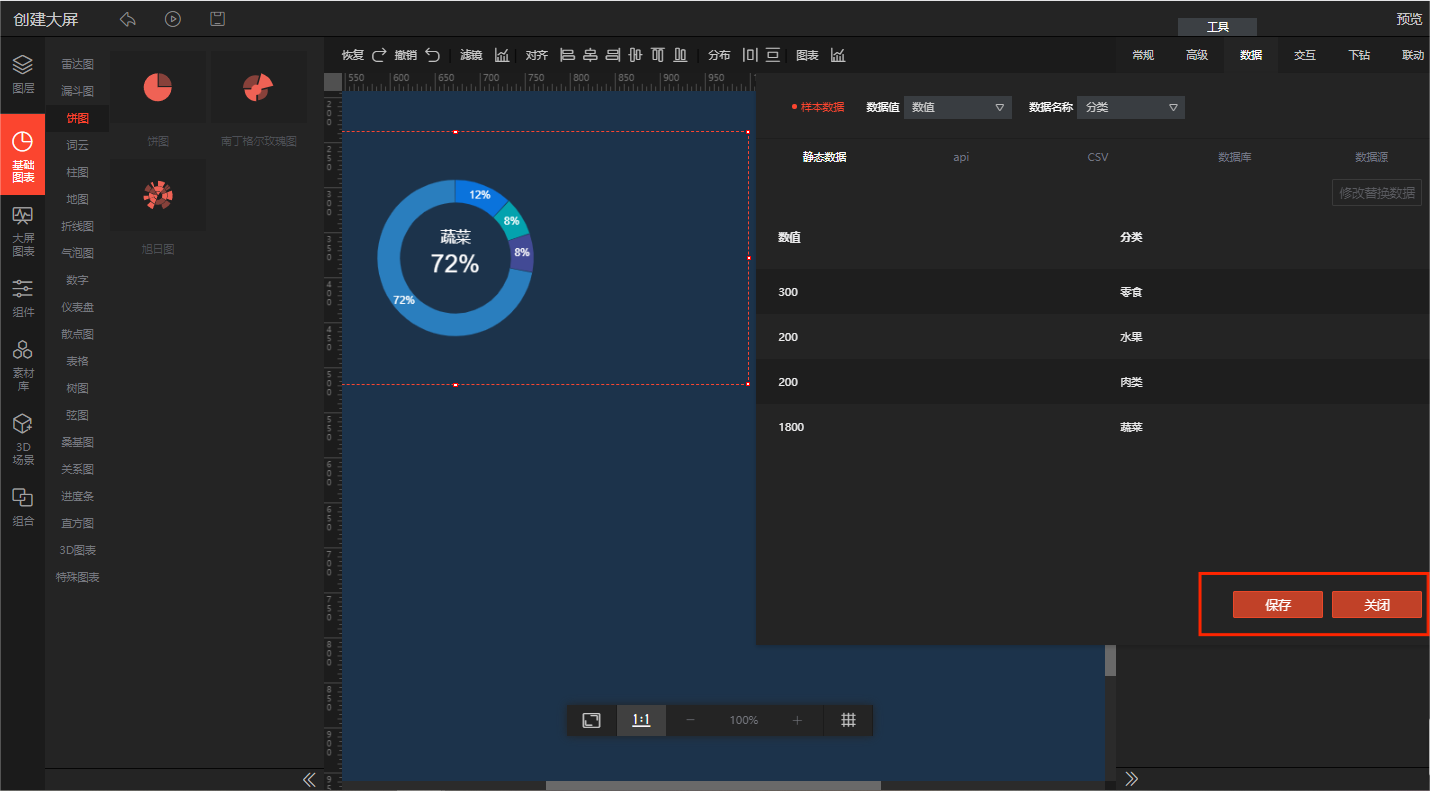Image resolution: width=1430 pixels, height=791 pixels.
Task: Choose the 饼图 pie chart thumbnail
Action: pyautogui.click(x=158, y=88)
